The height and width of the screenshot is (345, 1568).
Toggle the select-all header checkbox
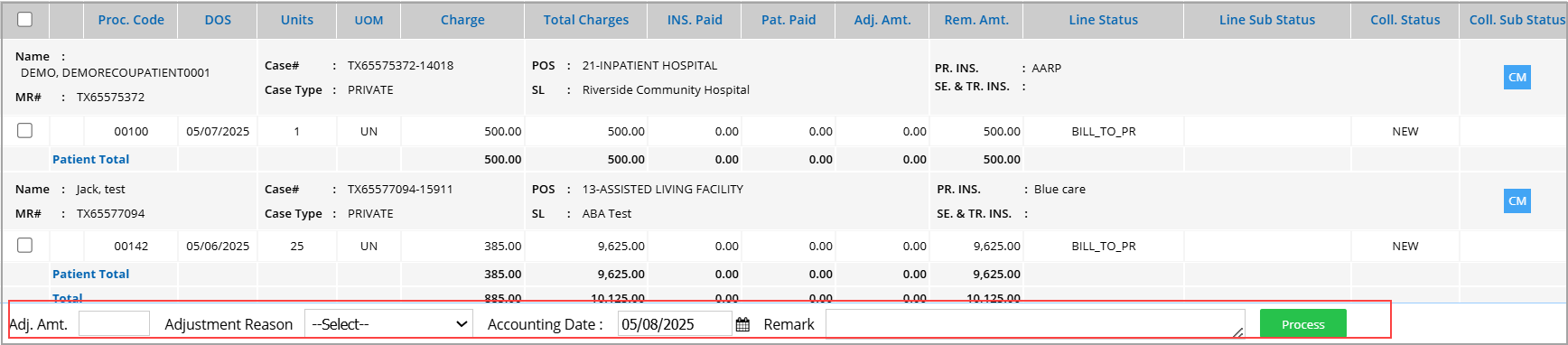(25, 20)
